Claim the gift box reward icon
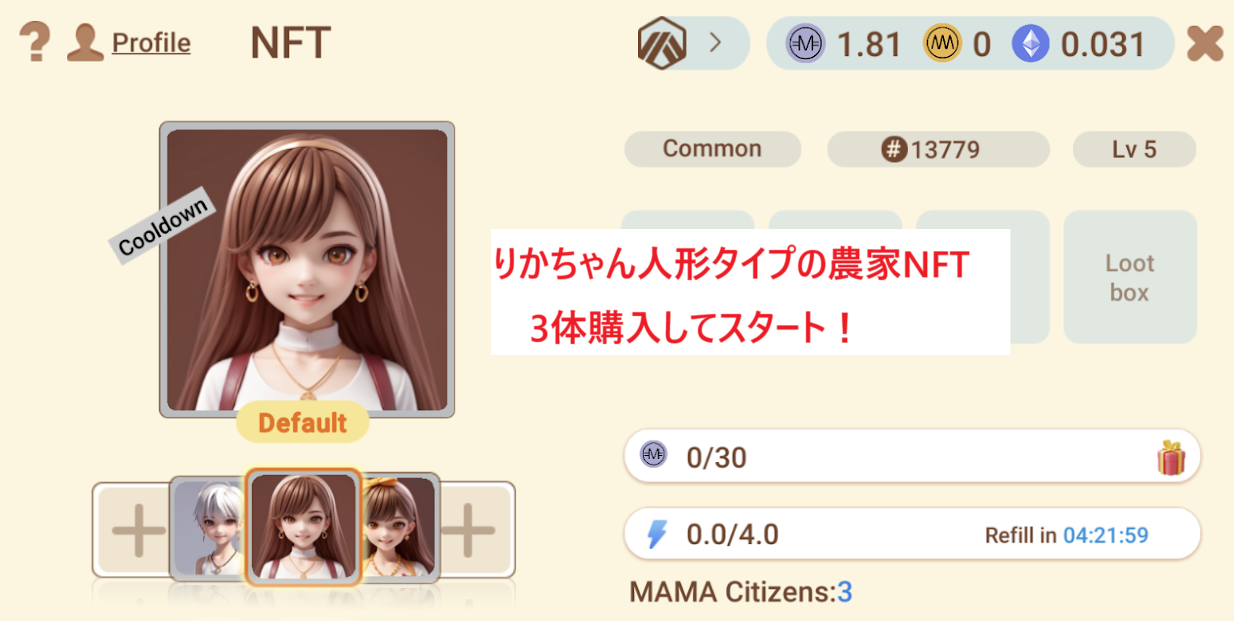Screen dimensions: 1234x621 [x=1171, y=458]
